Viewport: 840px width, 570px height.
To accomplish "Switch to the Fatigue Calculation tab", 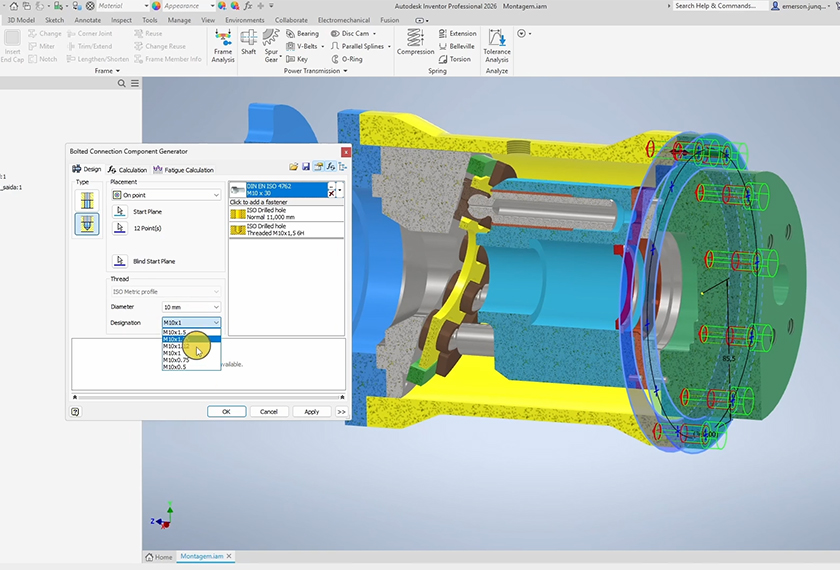I will click(183, 170).
